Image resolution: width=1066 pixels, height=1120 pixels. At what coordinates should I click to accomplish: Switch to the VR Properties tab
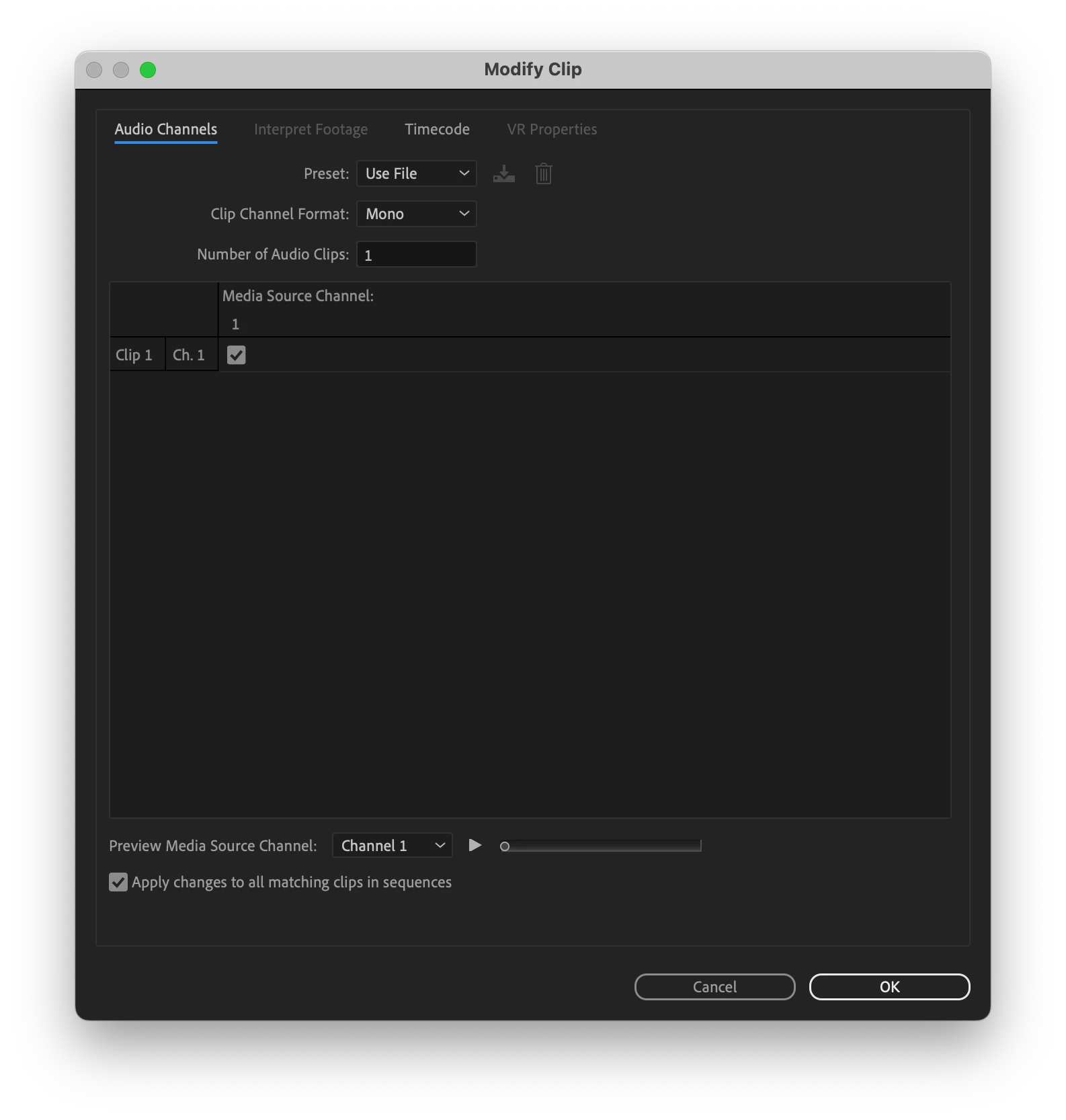[x=552, y=129]
